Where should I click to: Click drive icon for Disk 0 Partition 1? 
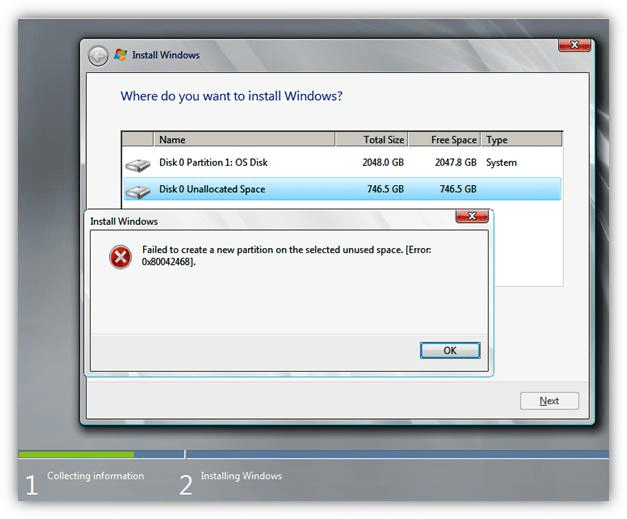click(x=138, y=164)
